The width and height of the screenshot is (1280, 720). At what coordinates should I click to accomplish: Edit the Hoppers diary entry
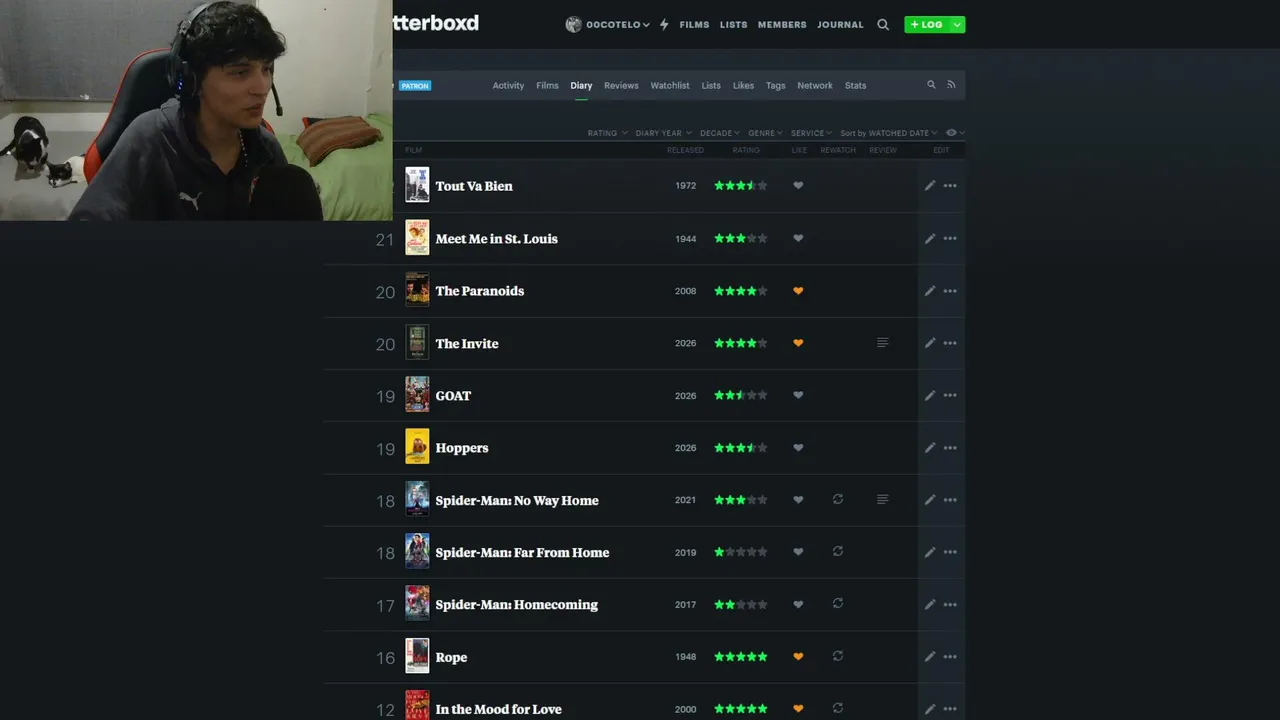coord(930,448)
